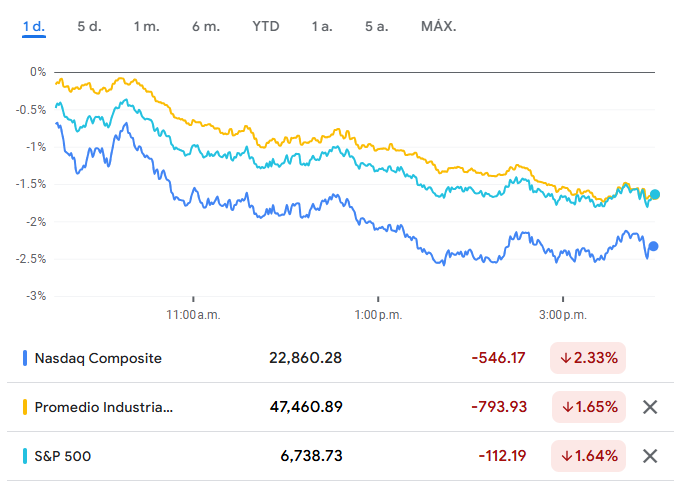Select the YTD range tab
Screen dimensions: 693x493
click(266, 26)
